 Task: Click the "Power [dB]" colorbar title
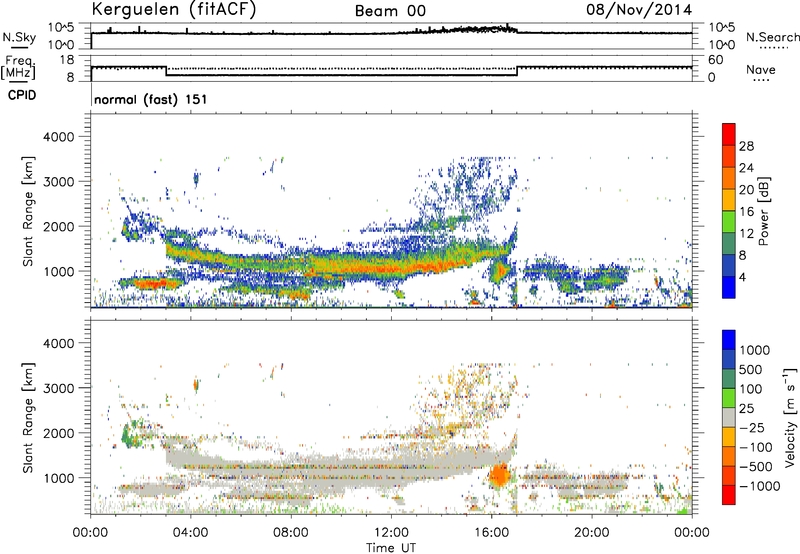point(763,211)
